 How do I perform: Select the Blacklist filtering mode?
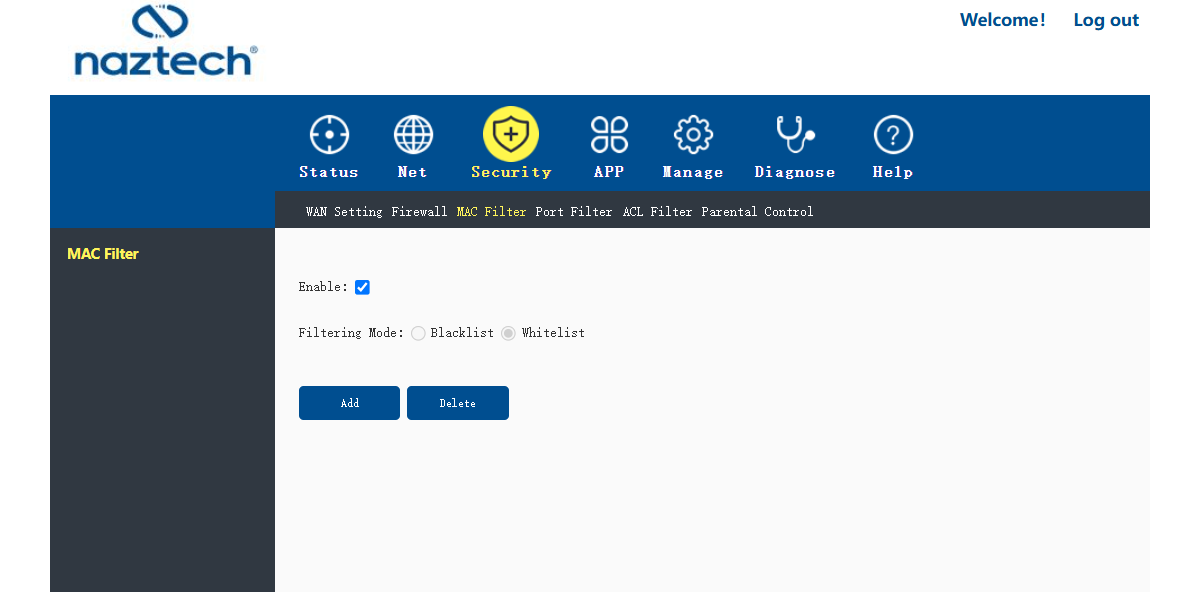418,333
